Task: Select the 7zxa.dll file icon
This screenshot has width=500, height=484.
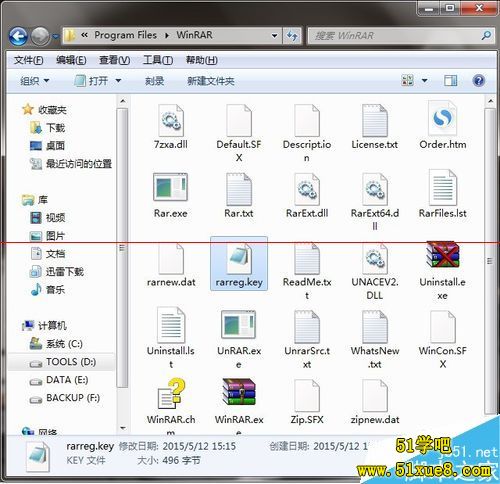Action: (x=171, y=120)
